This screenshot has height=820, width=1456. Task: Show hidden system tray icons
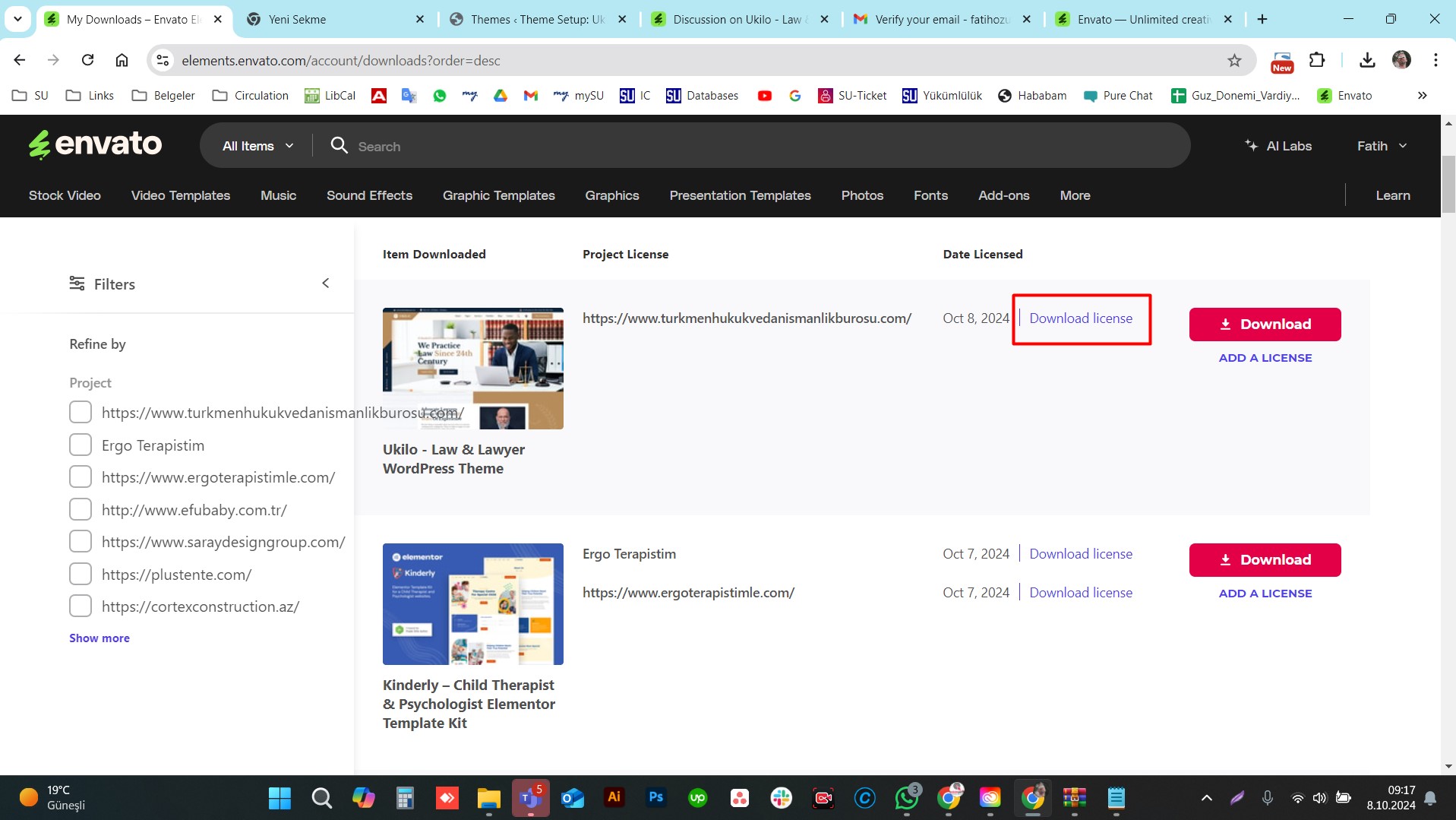click(1206, 798)
